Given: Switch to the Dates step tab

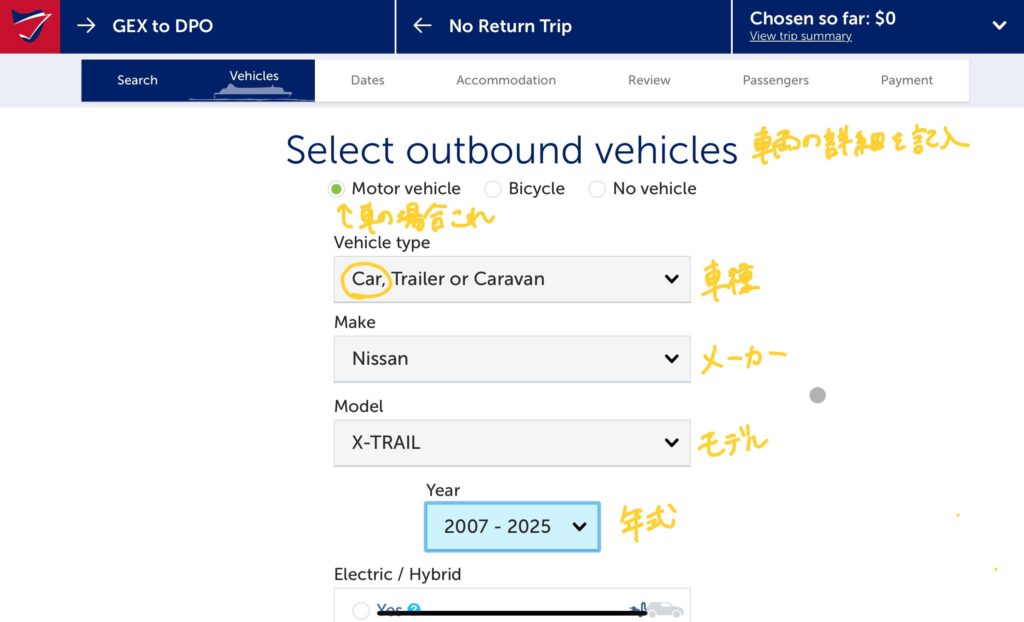Looking at the screenshot, I should (367, 80).
